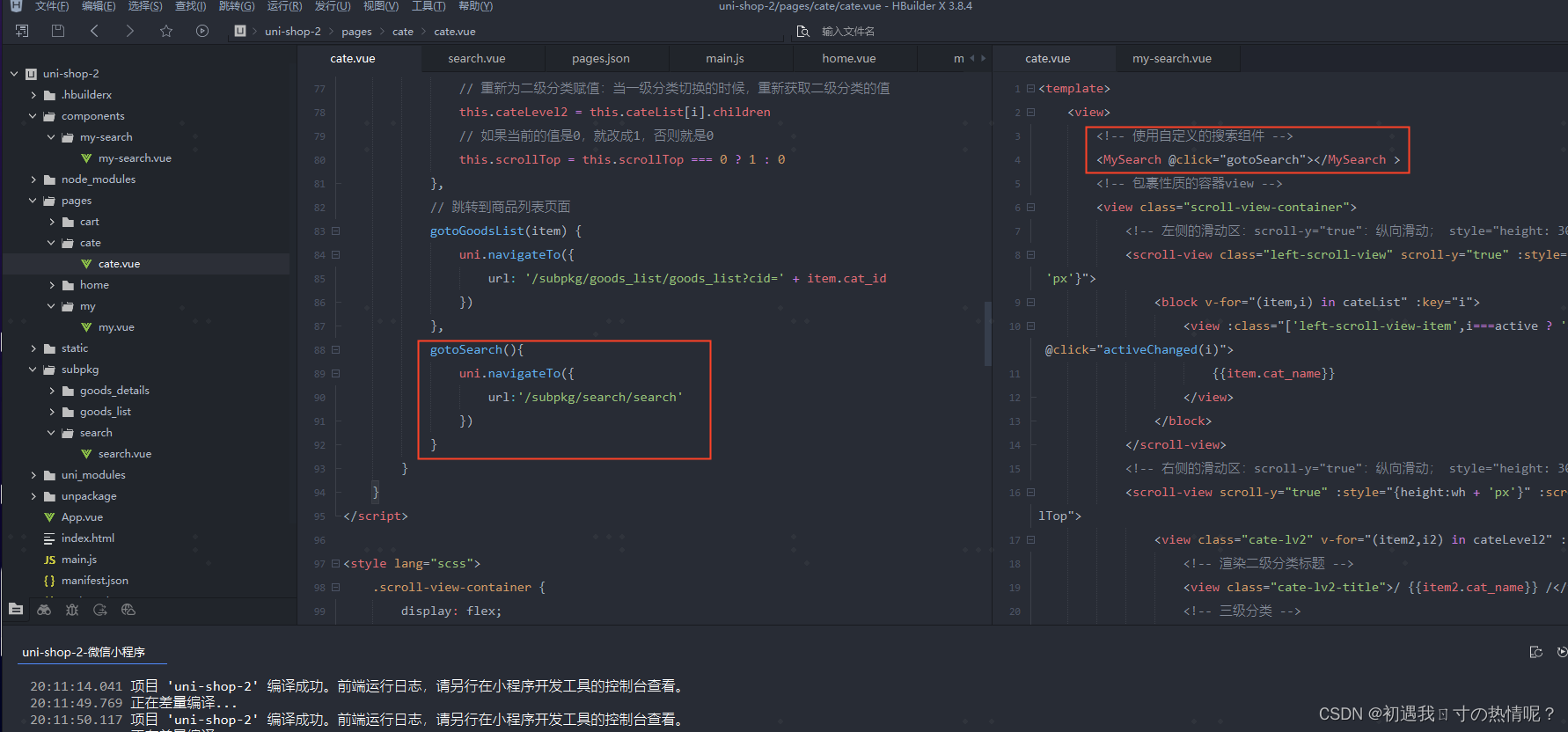Open the 编辑(E) menu

[99, 6]
